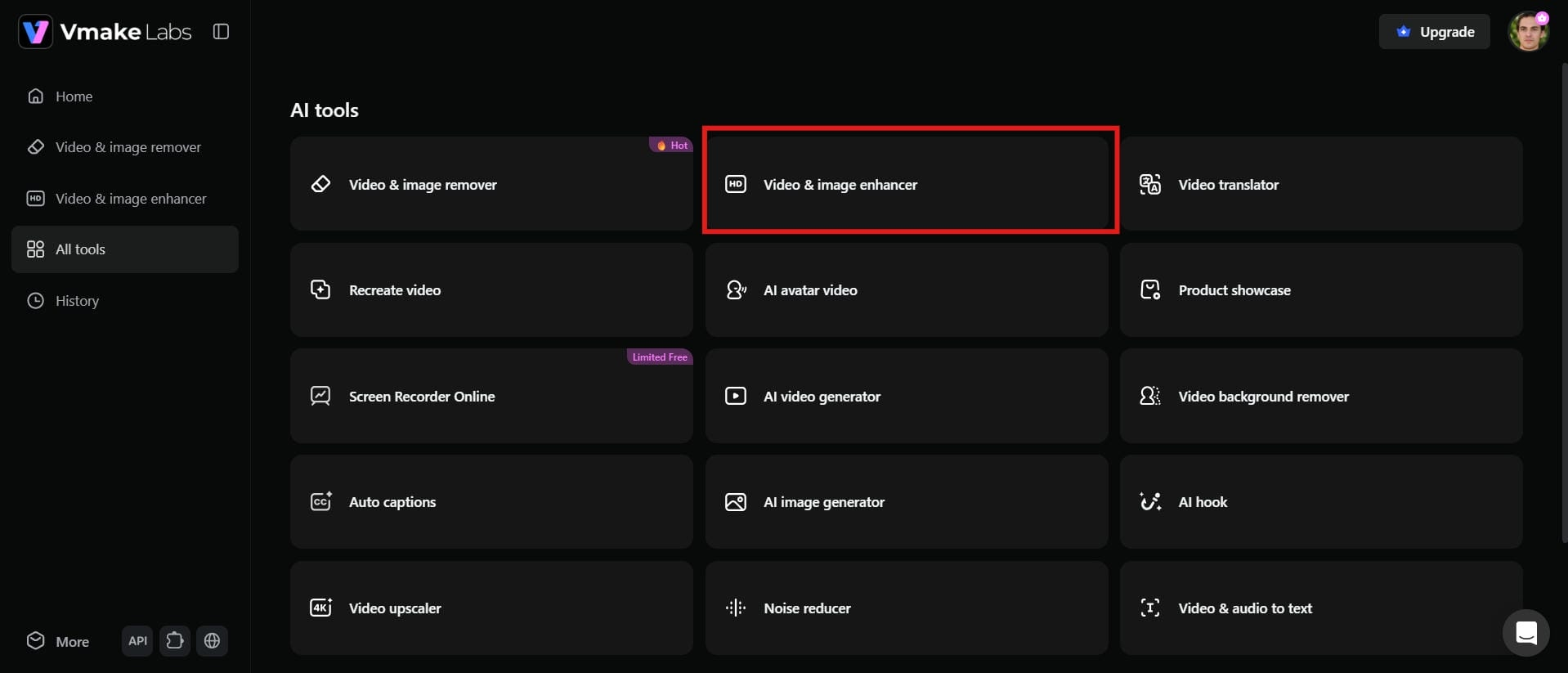Click the HD icon on enhancer card

tap(736, 185)
